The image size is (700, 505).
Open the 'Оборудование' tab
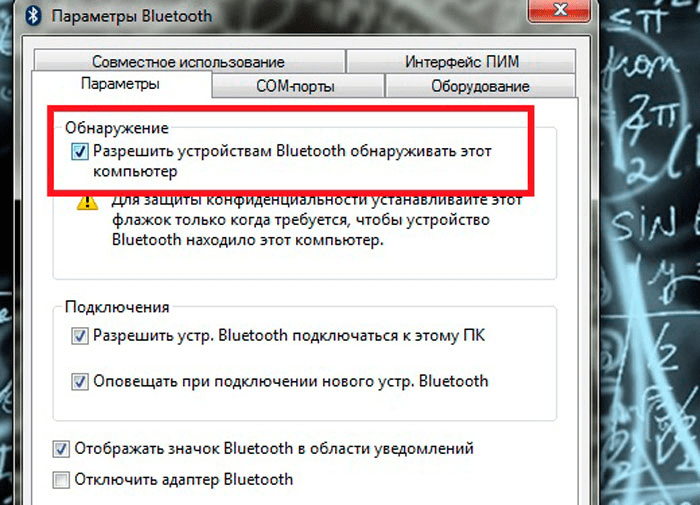(x=480, y=86)
